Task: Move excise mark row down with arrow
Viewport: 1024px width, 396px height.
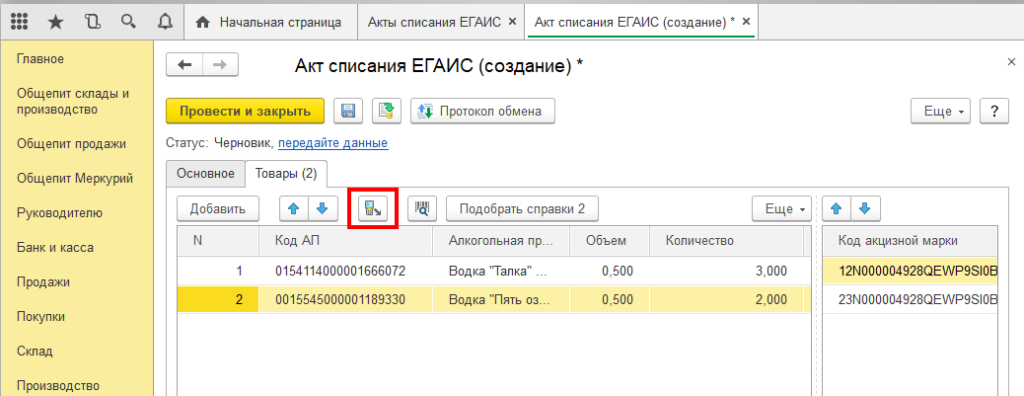Action: click(865, 209)
